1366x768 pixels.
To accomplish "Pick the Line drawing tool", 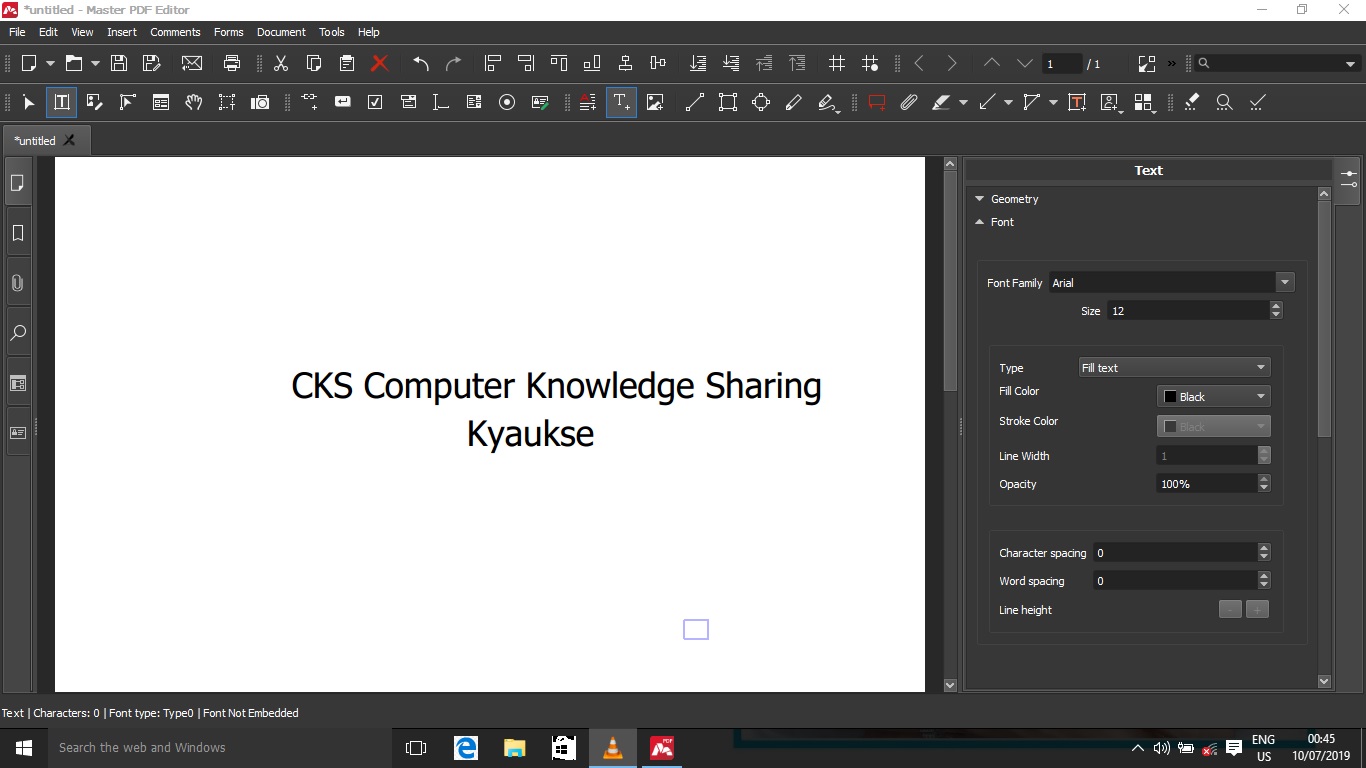I will click(x=695, y=102).
